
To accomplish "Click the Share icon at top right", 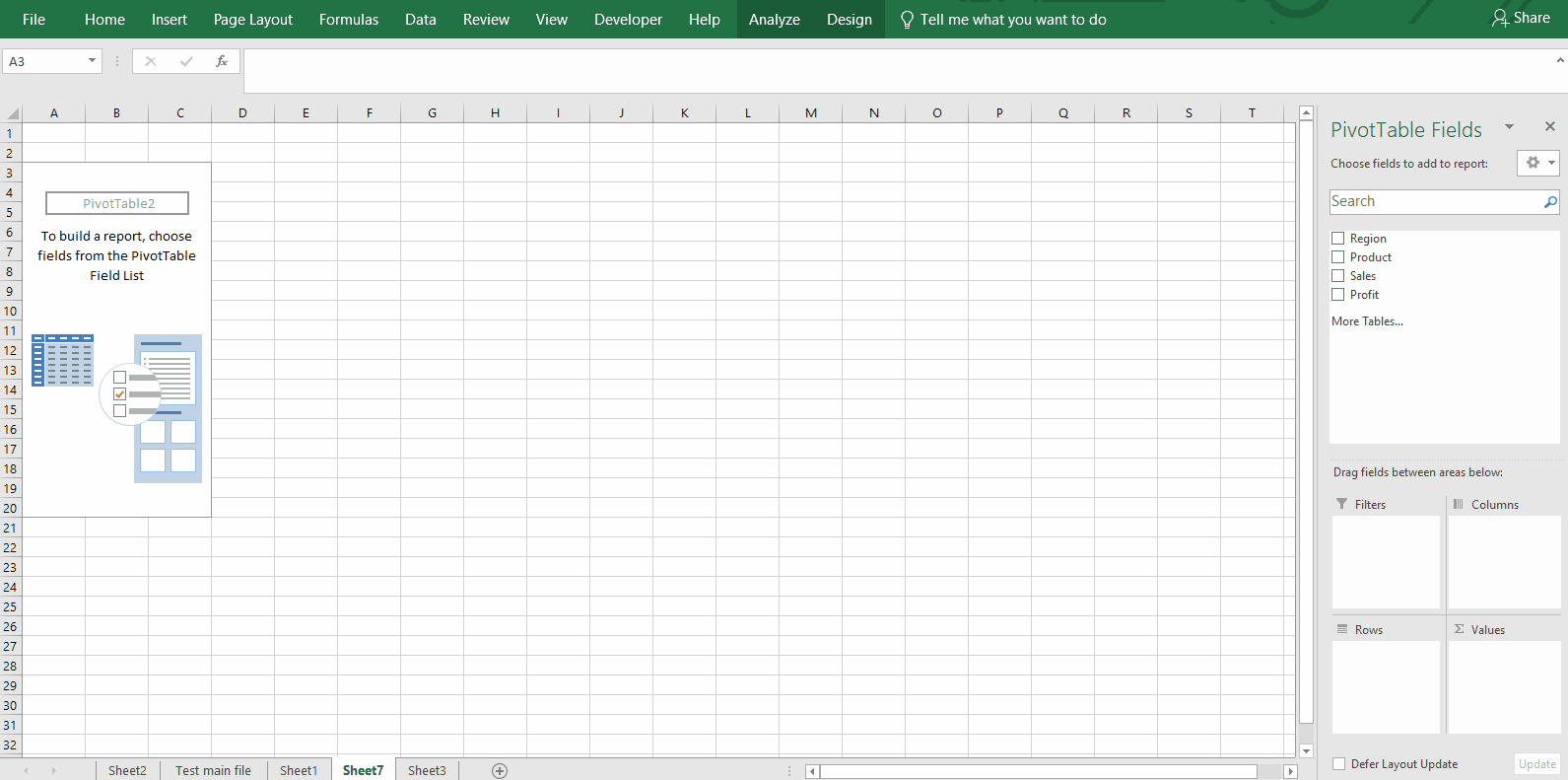I will pos(1500,19).
